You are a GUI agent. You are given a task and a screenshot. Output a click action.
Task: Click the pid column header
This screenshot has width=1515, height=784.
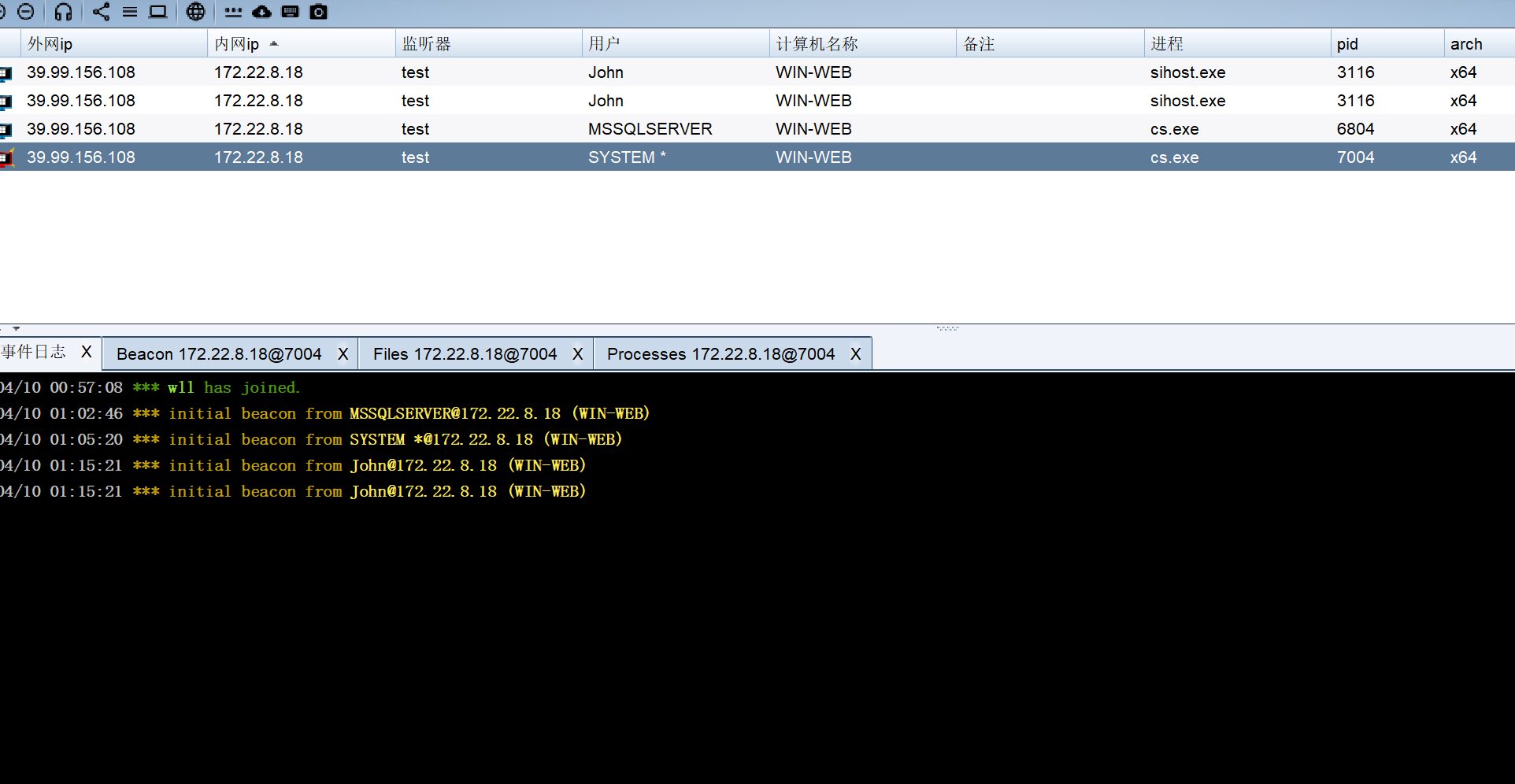pos(1347,44)
